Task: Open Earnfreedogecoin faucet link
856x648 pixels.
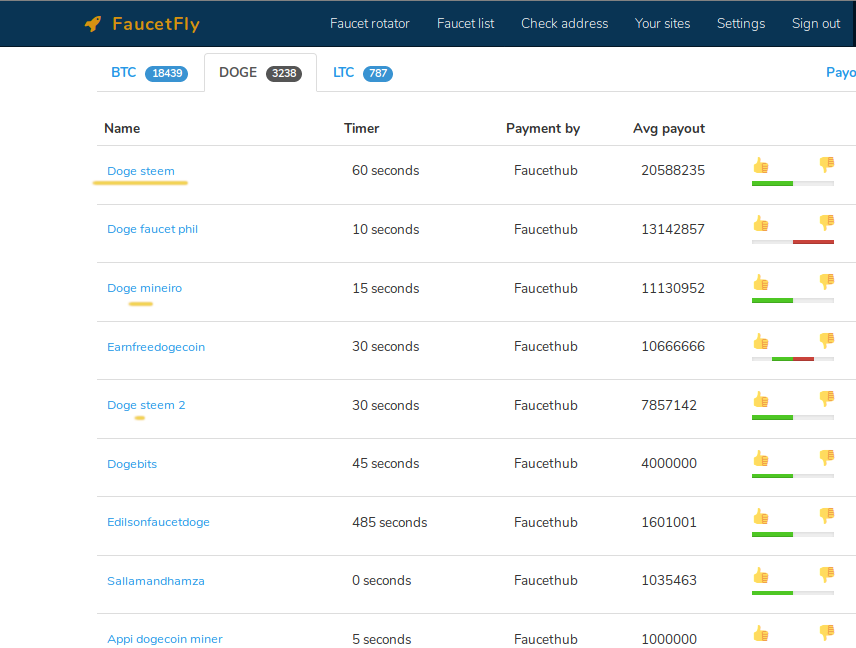Action: (156, 347)
